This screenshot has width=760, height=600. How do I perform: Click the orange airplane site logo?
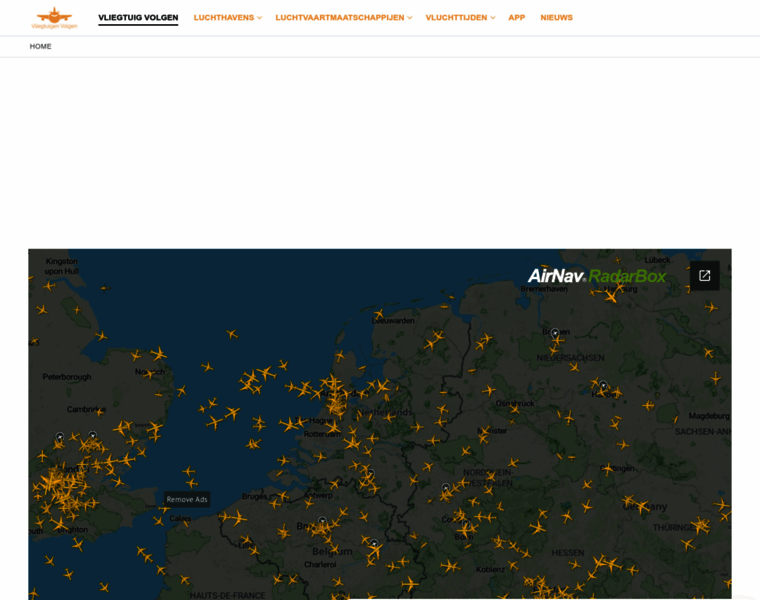coord(54,17)
